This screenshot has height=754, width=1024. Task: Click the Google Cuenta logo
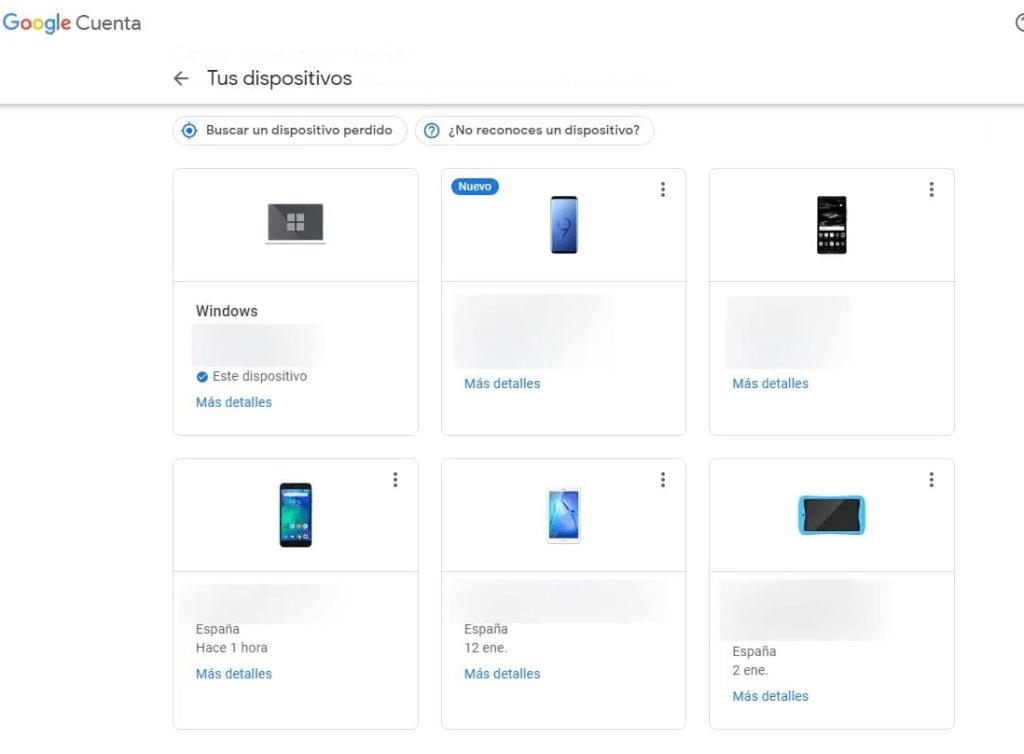tap(72, 23)
